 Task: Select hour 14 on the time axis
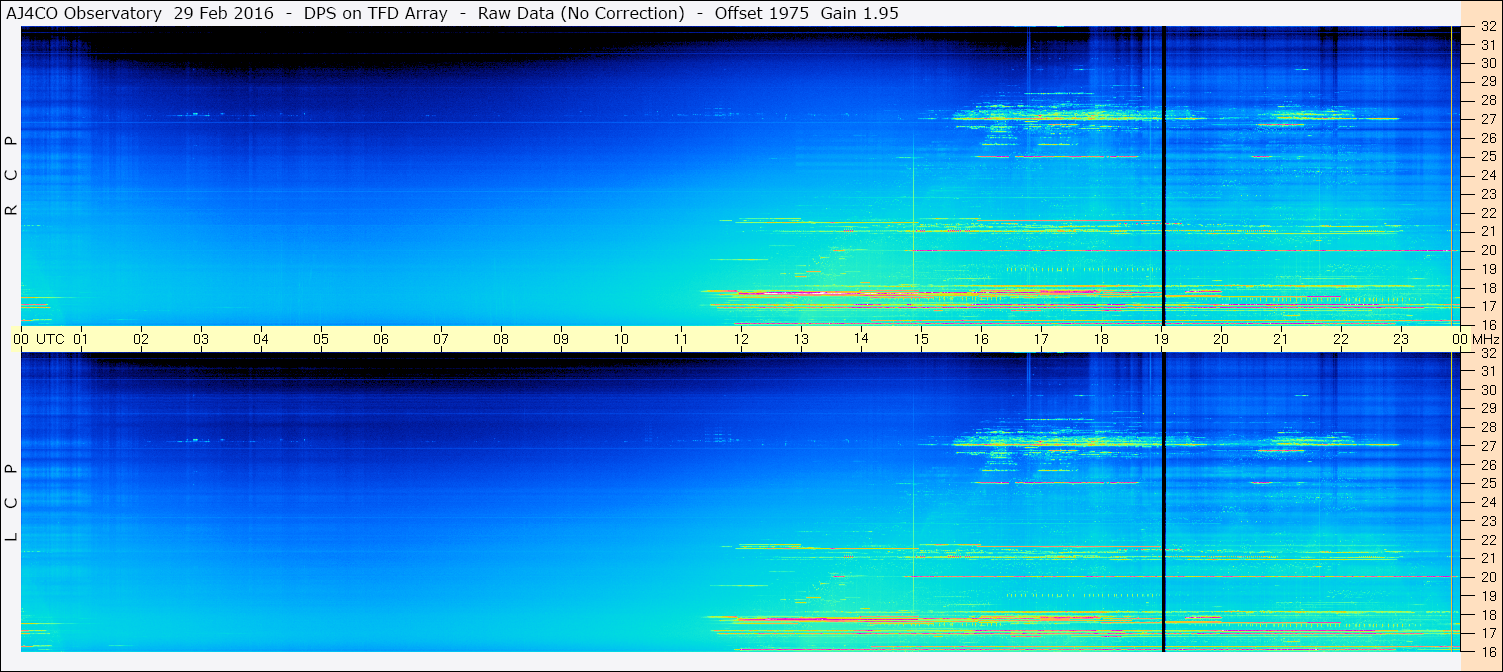(861, 339)
